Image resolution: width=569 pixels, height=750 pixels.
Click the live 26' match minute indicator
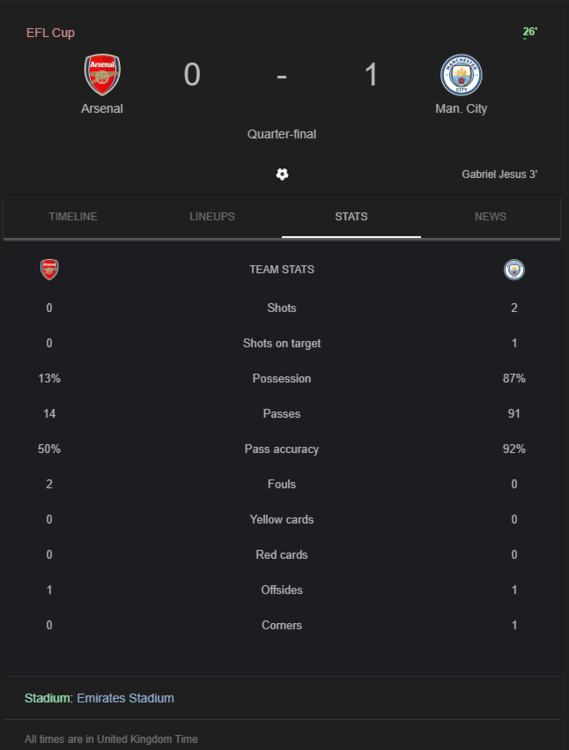(x=530, y=32)
